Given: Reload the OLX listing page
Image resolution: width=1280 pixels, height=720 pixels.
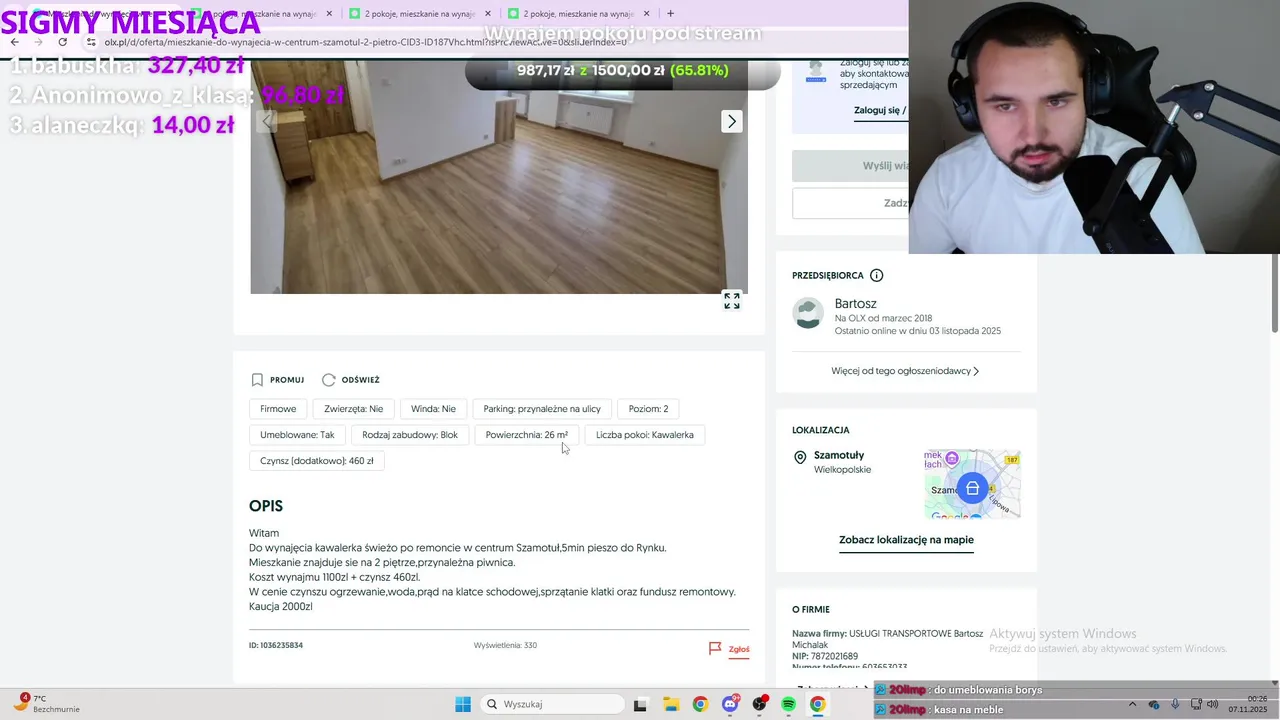Looking at the screenshot, I should [62, 42].
